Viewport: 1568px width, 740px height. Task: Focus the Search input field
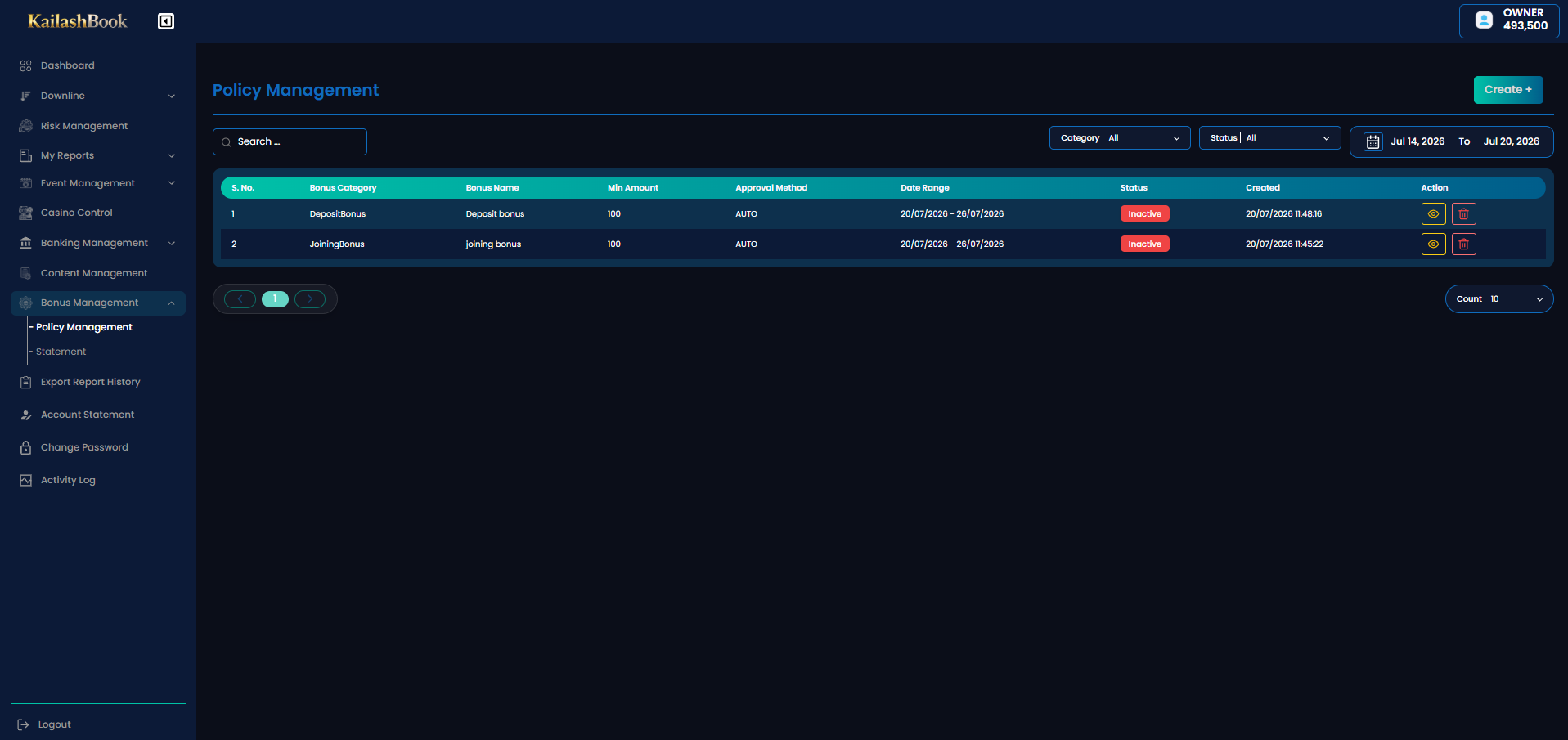[x=290, y=142]
